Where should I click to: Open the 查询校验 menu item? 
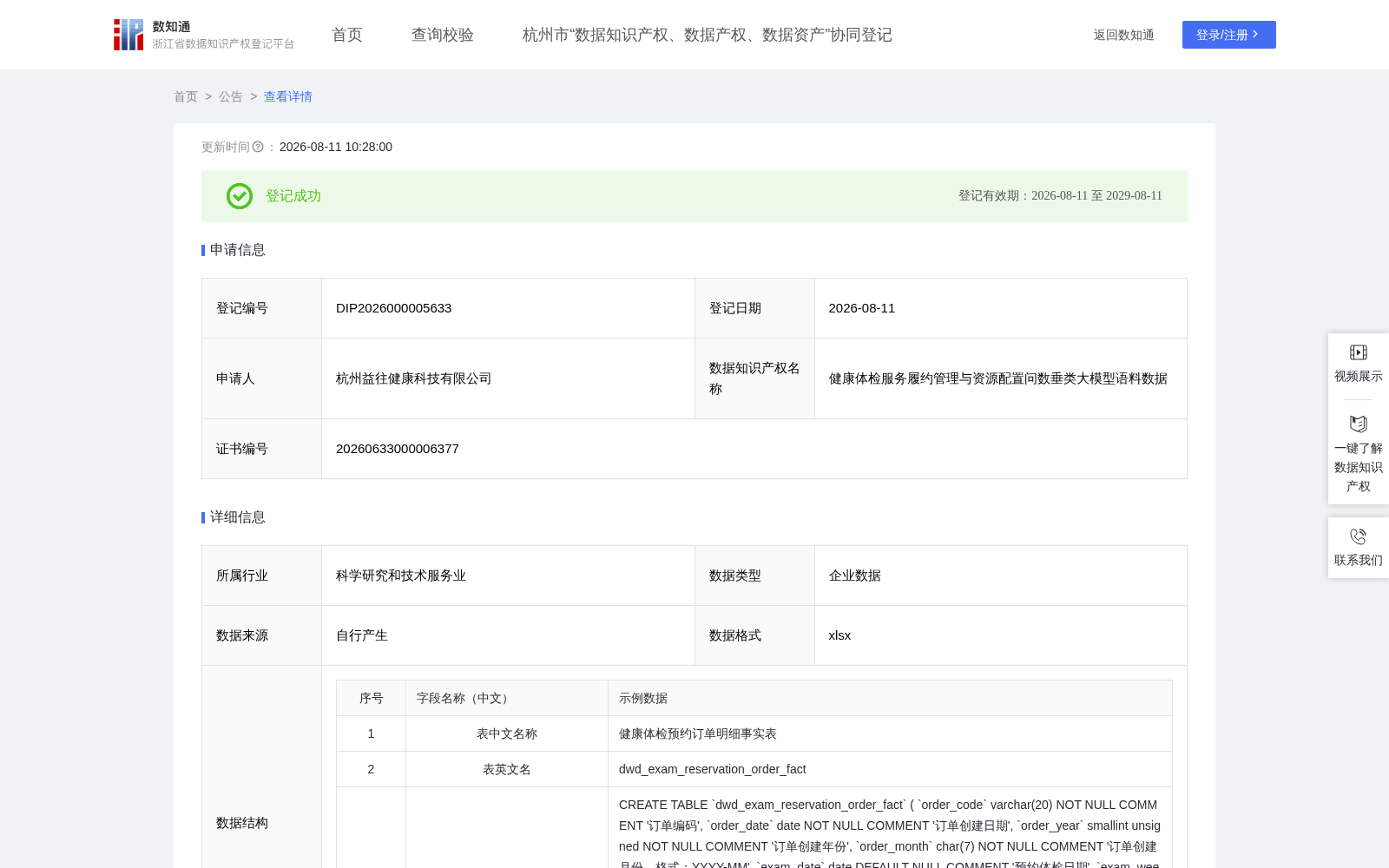[x=443, y=35]
